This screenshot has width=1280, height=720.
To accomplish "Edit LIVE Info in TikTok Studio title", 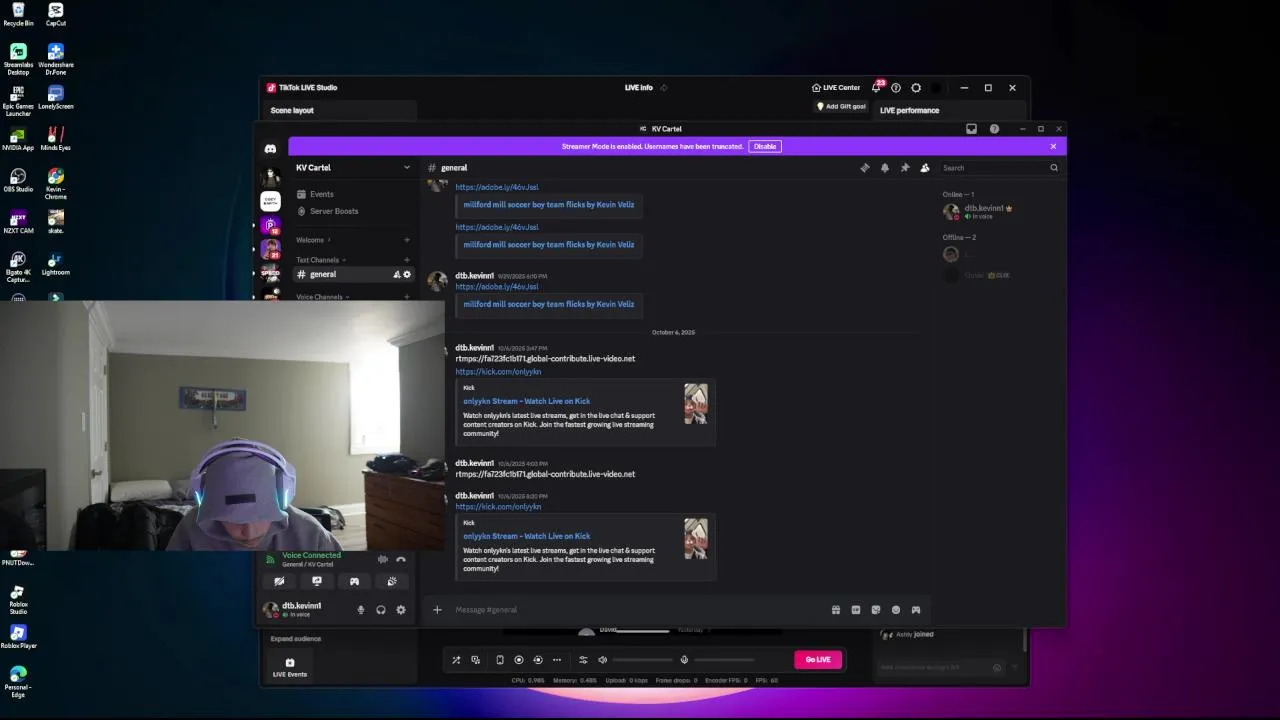I will [x=663, y=88].
